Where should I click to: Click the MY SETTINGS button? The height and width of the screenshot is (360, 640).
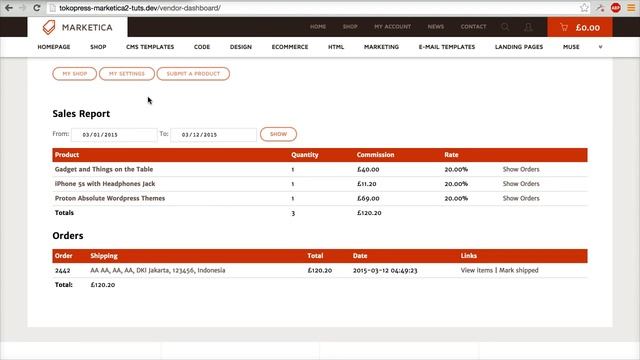(x=127, y=74)
